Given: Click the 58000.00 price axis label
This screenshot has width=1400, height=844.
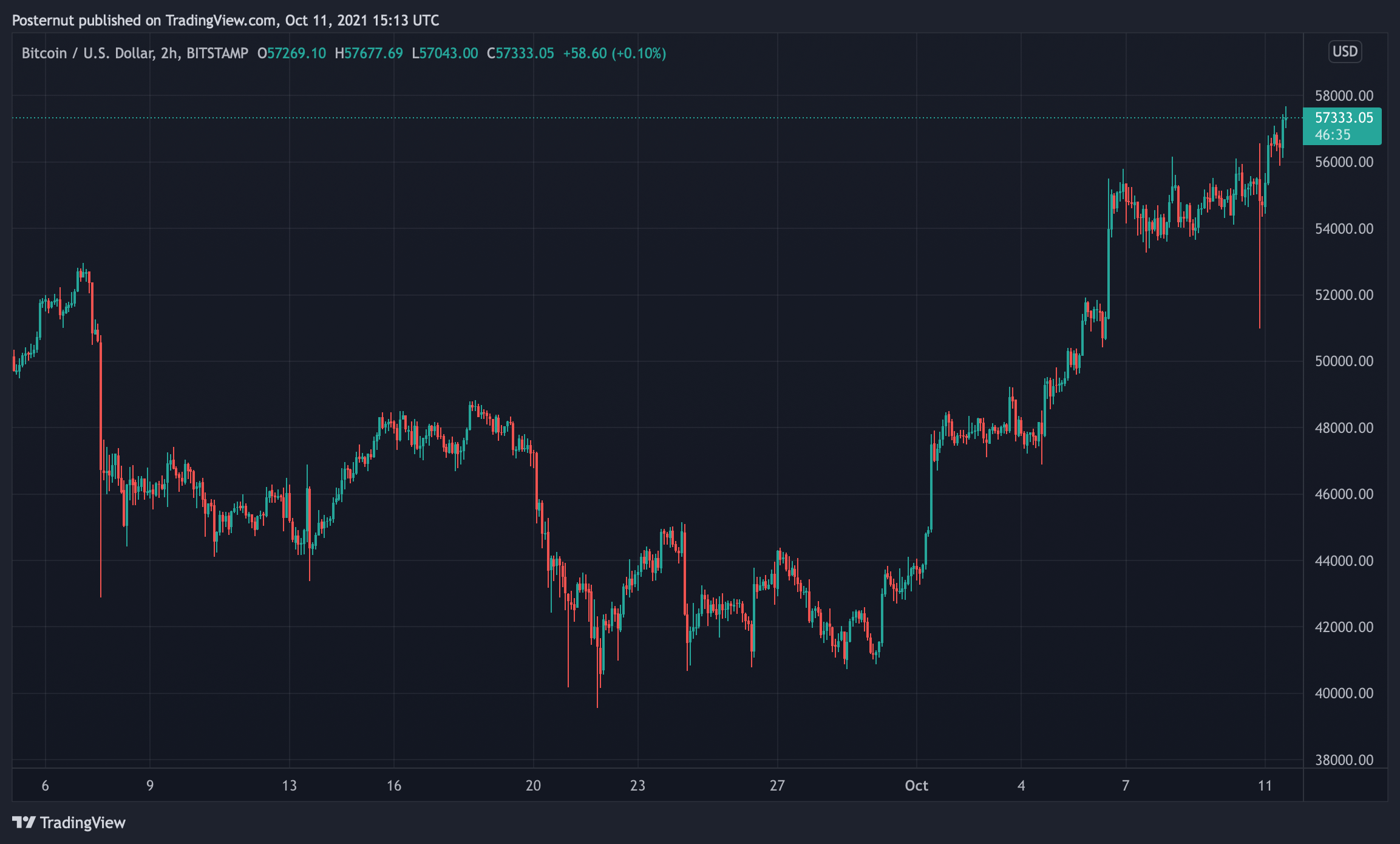Looking at the screenshot, I should 1344,96.
